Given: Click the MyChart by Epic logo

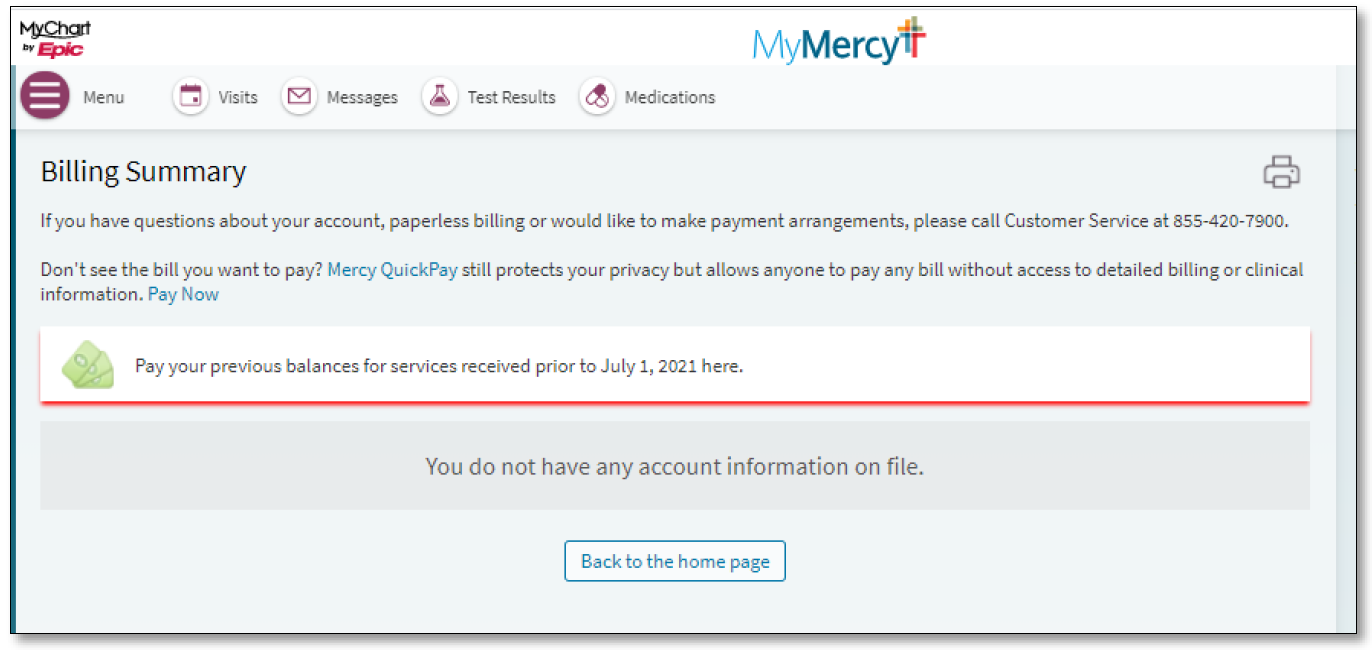Looking at the screenshot, I should pos(55,39).
